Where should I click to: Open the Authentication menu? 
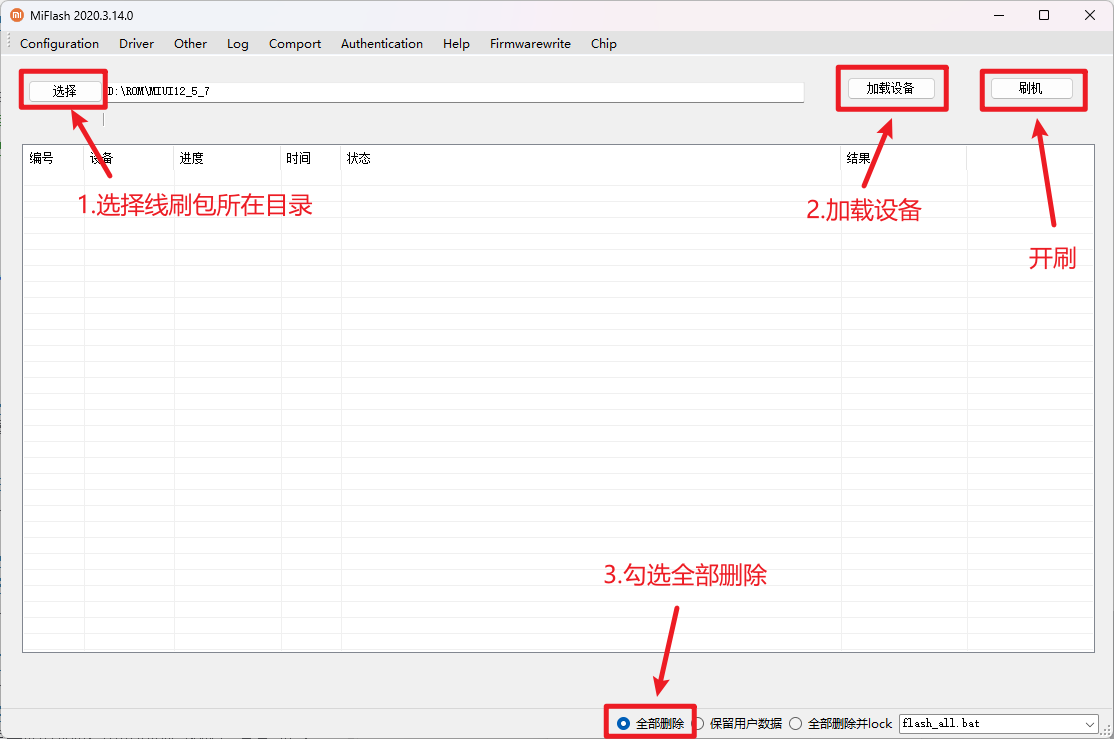(x=381, y=44)
